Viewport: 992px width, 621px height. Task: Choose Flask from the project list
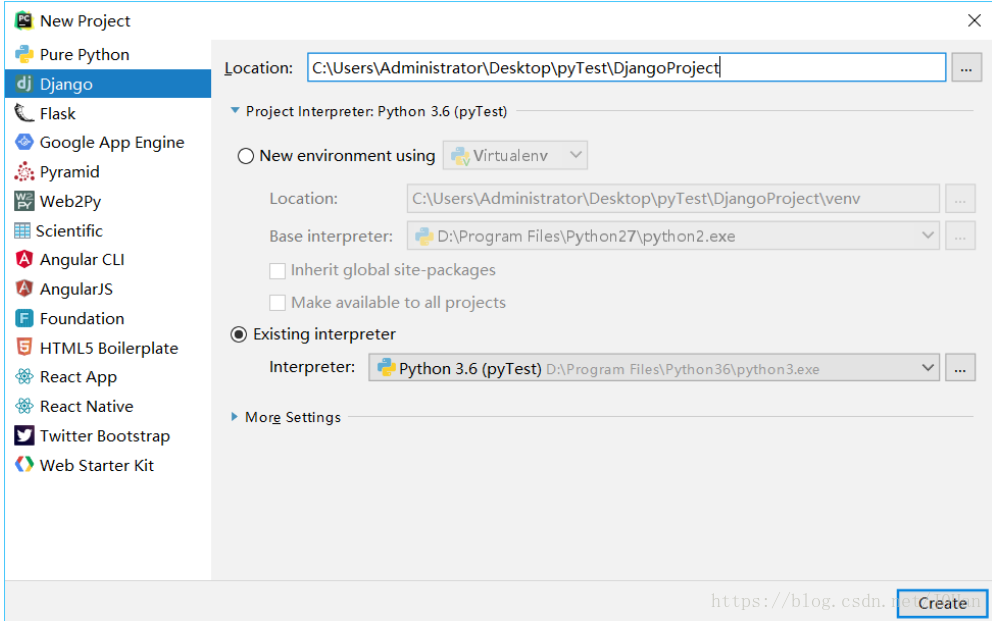[108, 113]
